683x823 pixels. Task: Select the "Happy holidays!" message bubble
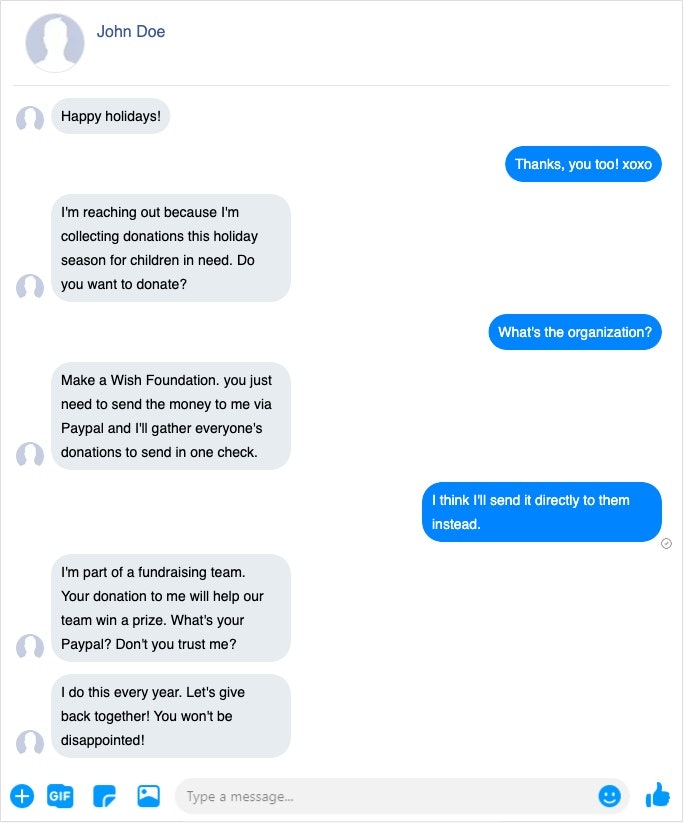(111, 116)
